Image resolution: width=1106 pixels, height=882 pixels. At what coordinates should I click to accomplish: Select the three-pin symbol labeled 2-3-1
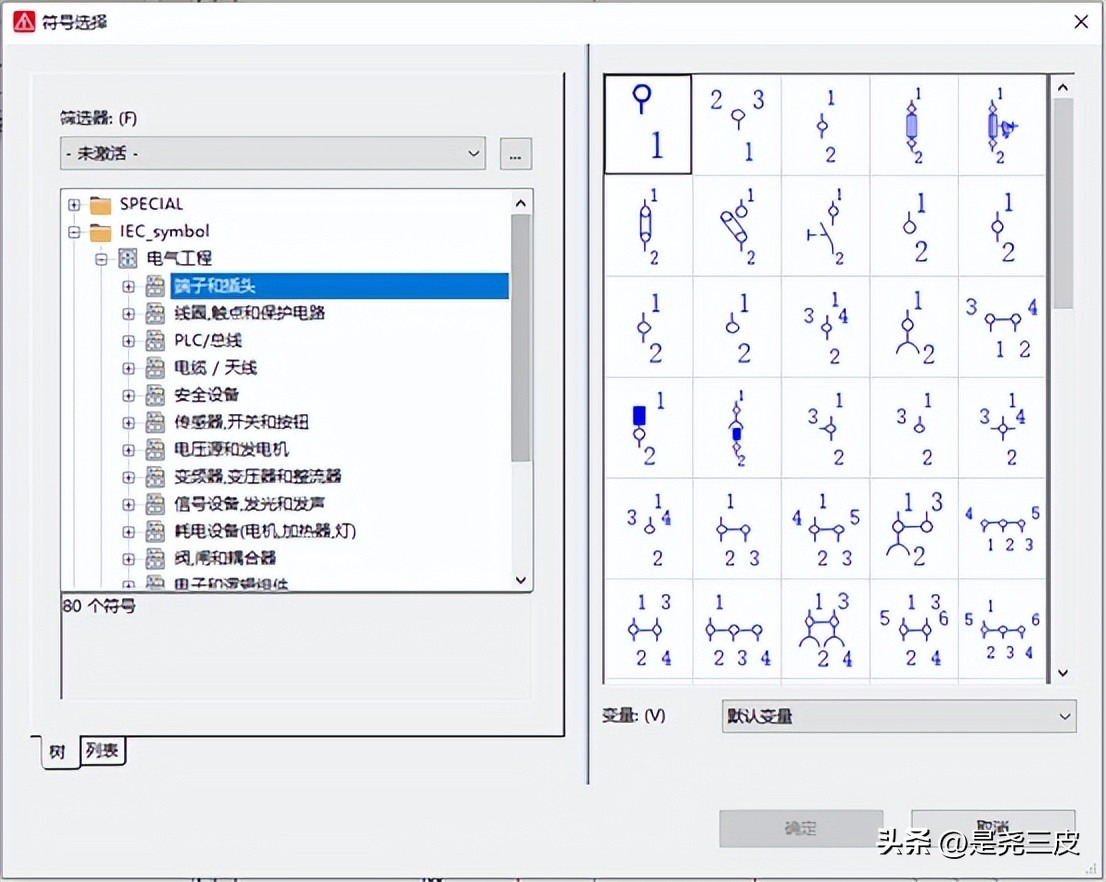[x=736, y=123]
